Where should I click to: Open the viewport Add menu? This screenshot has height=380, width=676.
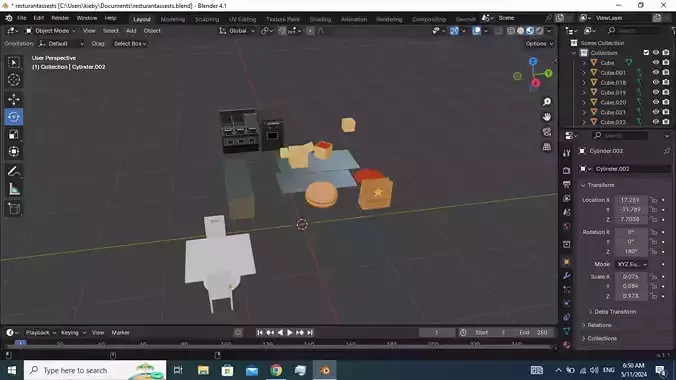(131, 31)
